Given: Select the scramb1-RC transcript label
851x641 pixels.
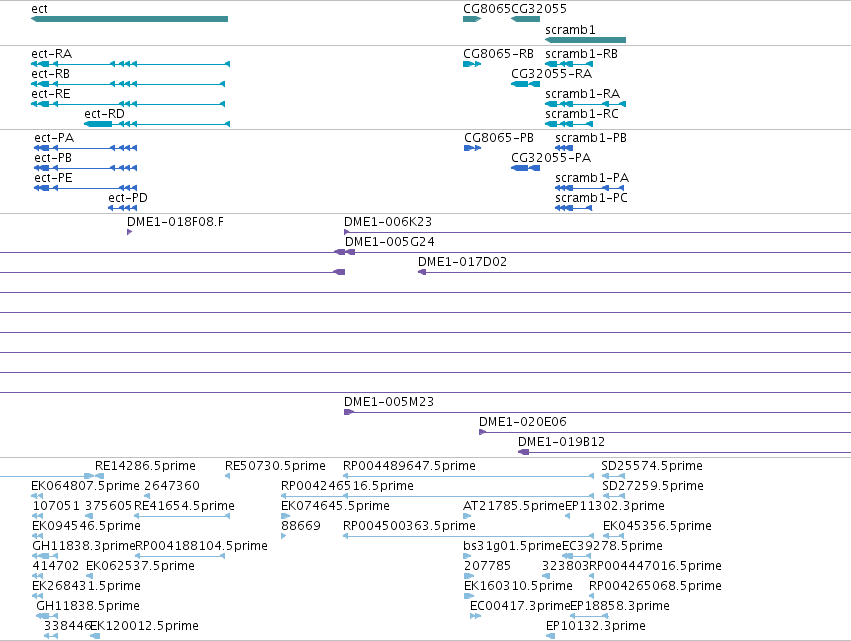Looking at the screenshot, I should click(582, 114).
